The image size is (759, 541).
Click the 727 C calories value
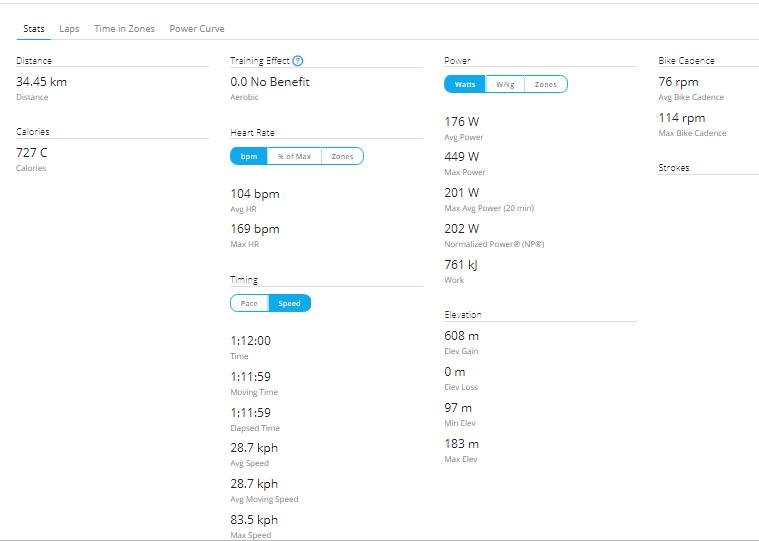point(32,153)
